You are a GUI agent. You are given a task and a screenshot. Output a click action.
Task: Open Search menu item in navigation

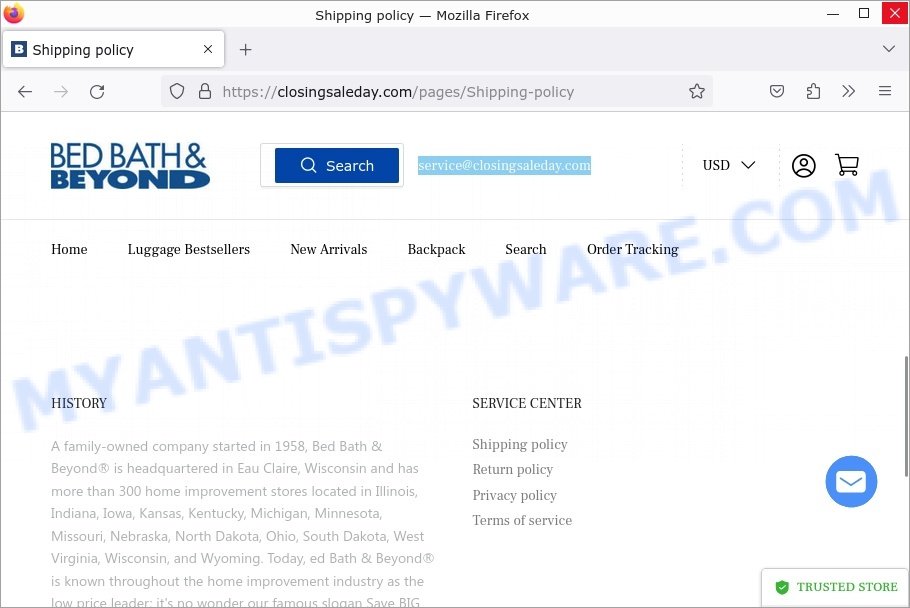525,249
